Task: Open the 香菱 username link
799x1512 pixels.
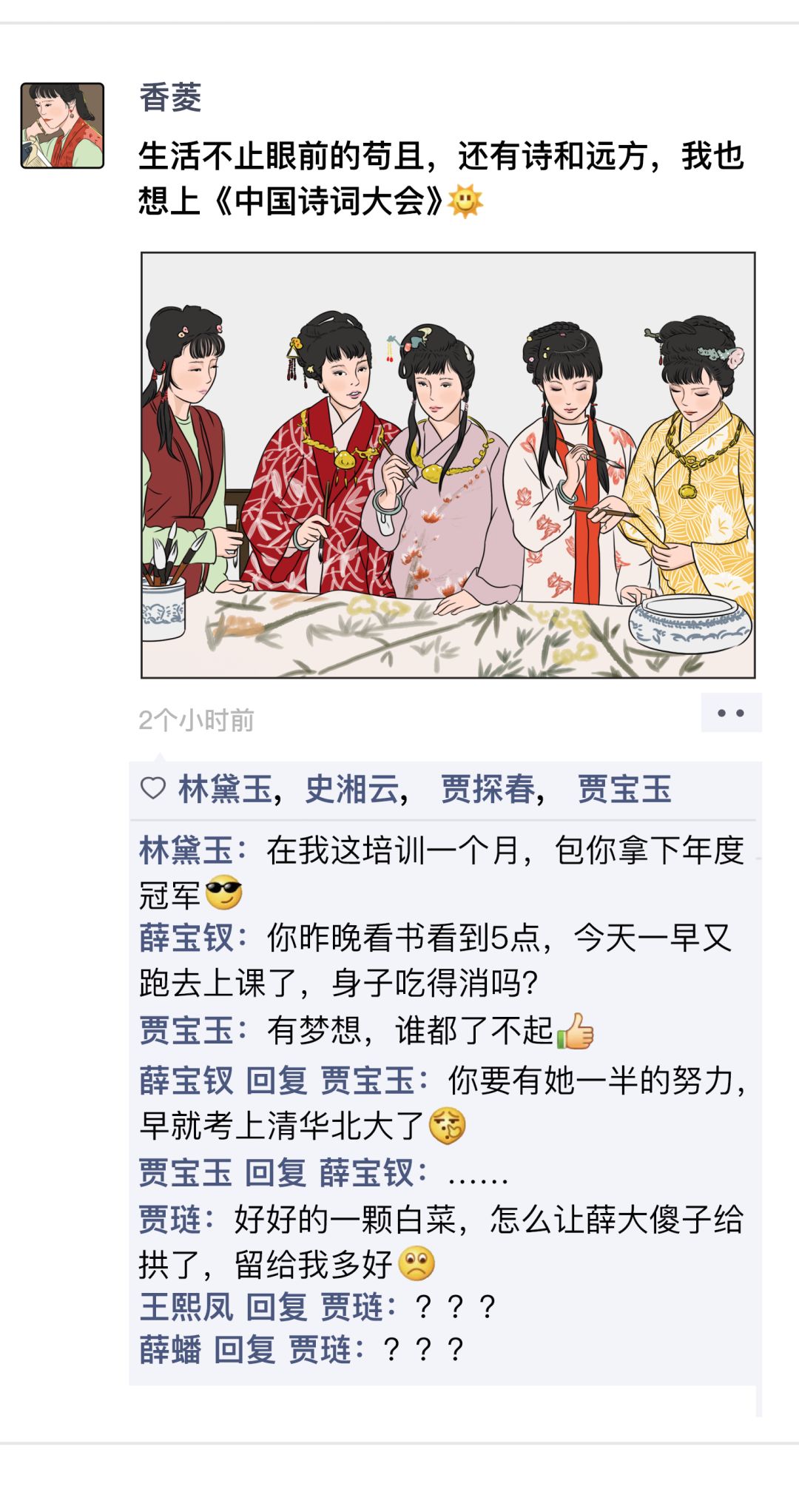Action: 171,98
